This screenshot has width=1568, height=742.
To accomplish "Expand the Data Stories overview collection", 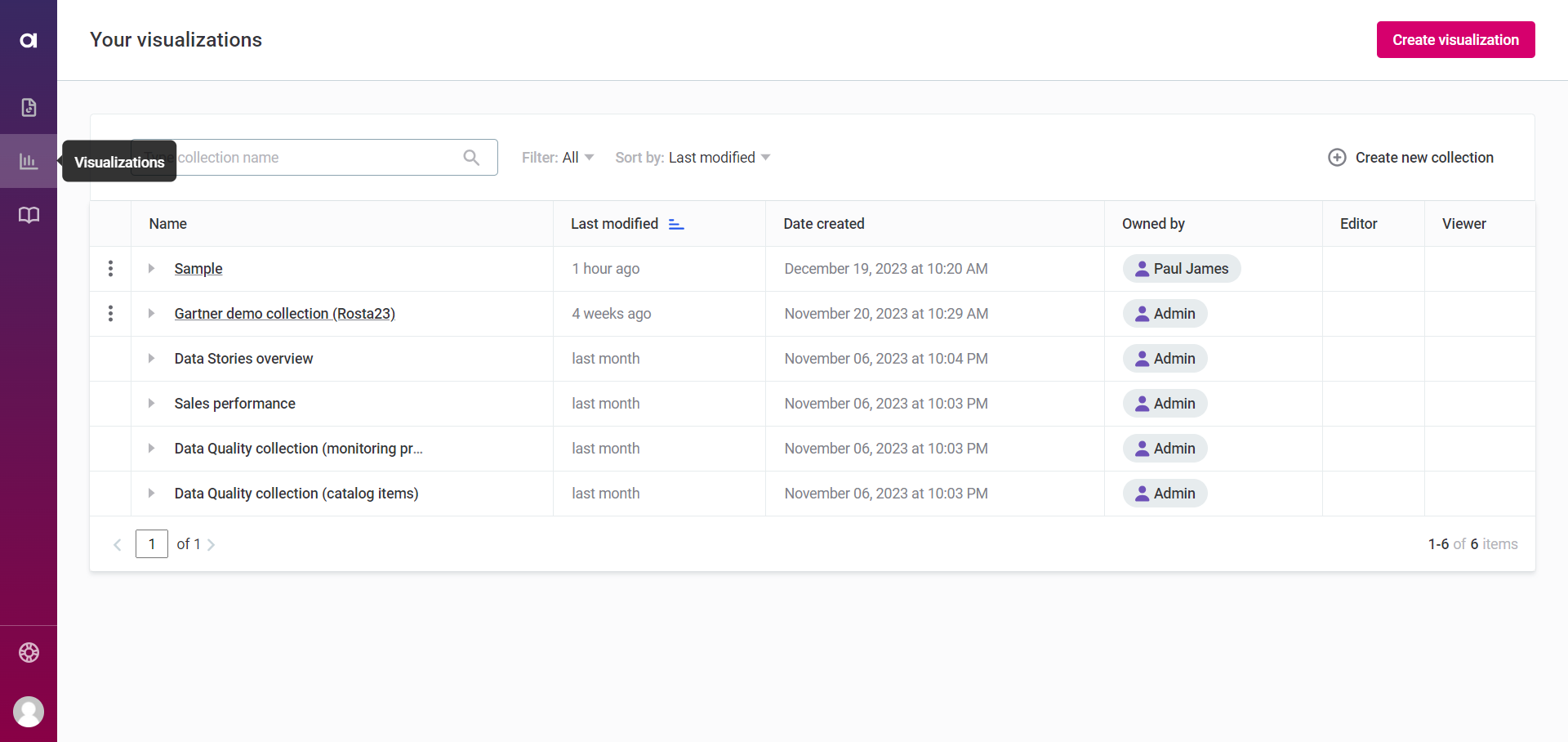I will pos(151,358).
